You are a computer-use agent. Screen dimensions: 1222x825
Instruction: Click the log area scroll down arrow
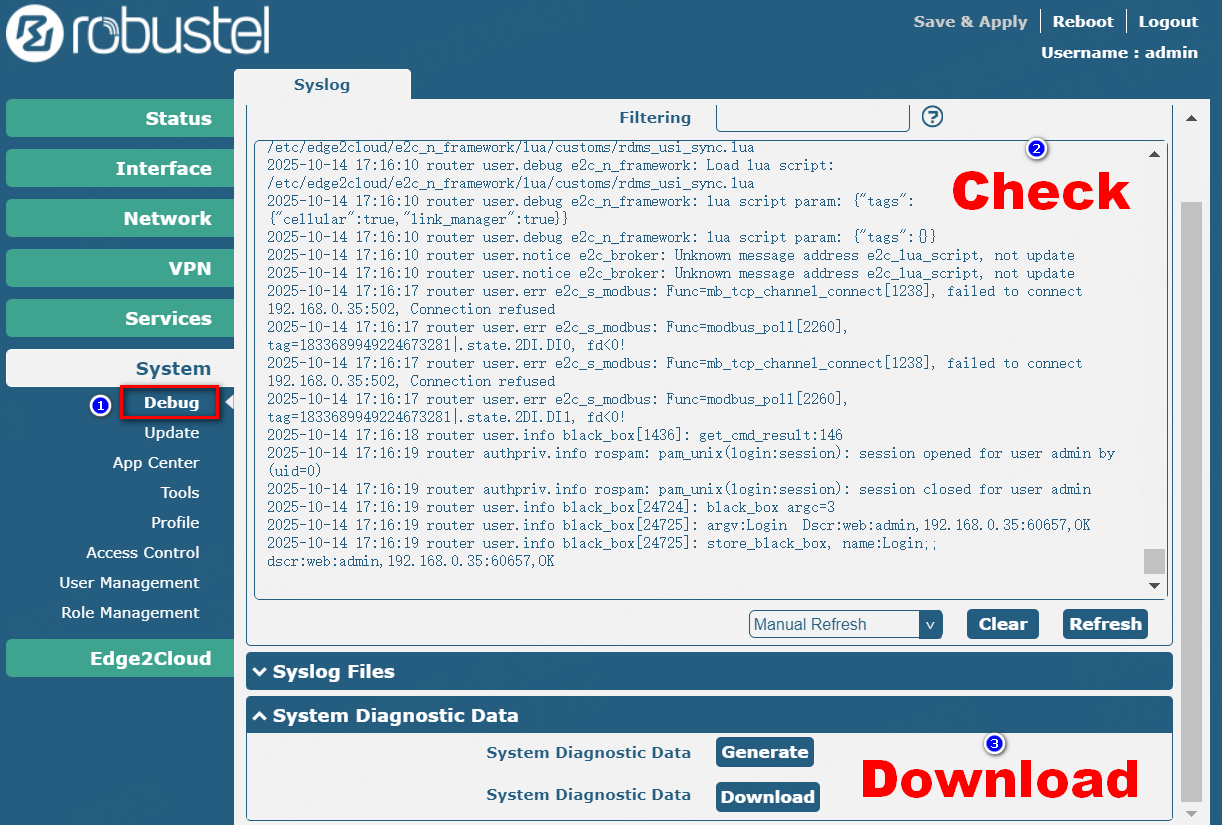coord(1154,586)
